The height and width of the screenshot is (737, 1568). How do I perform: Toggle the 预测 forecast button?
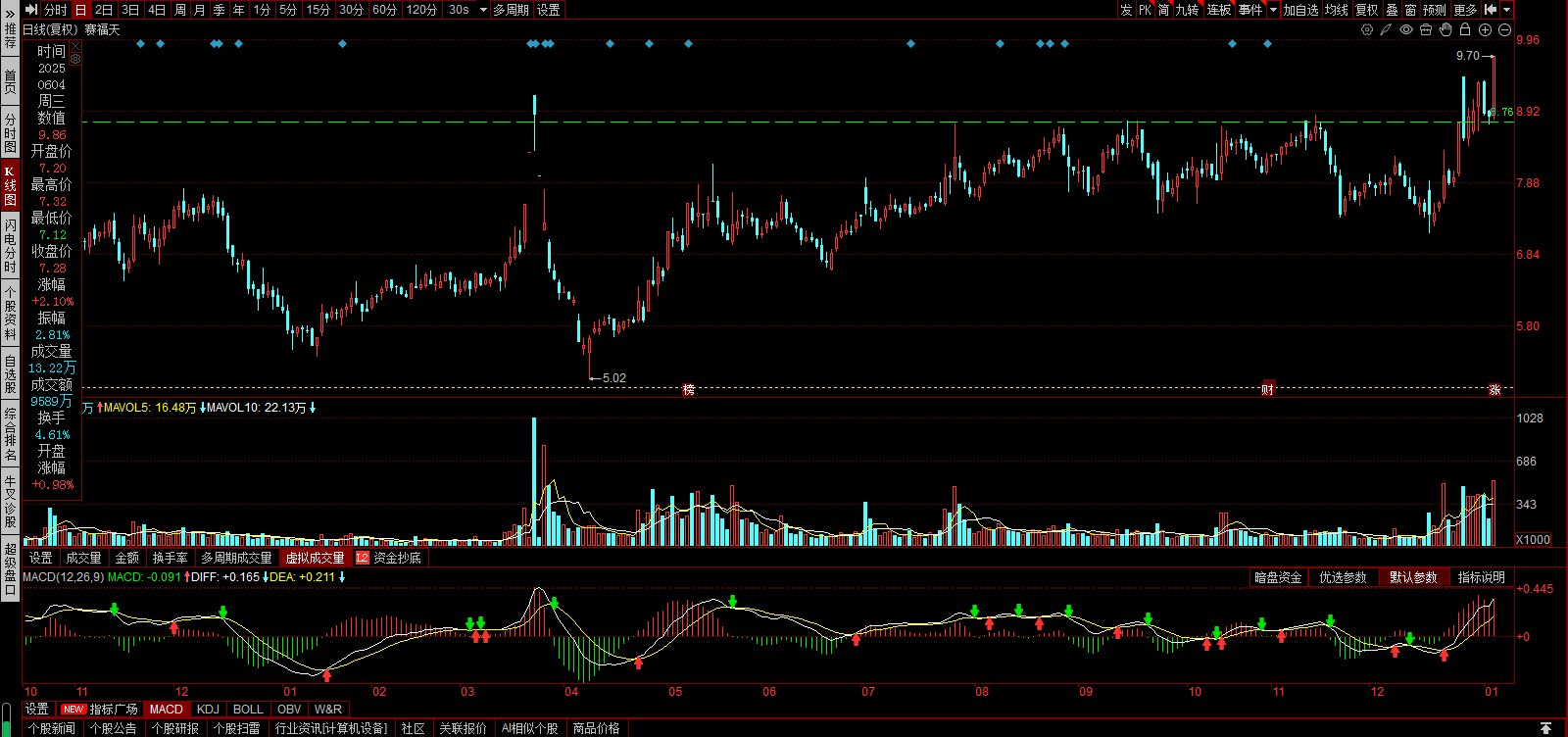point(1435,10)
